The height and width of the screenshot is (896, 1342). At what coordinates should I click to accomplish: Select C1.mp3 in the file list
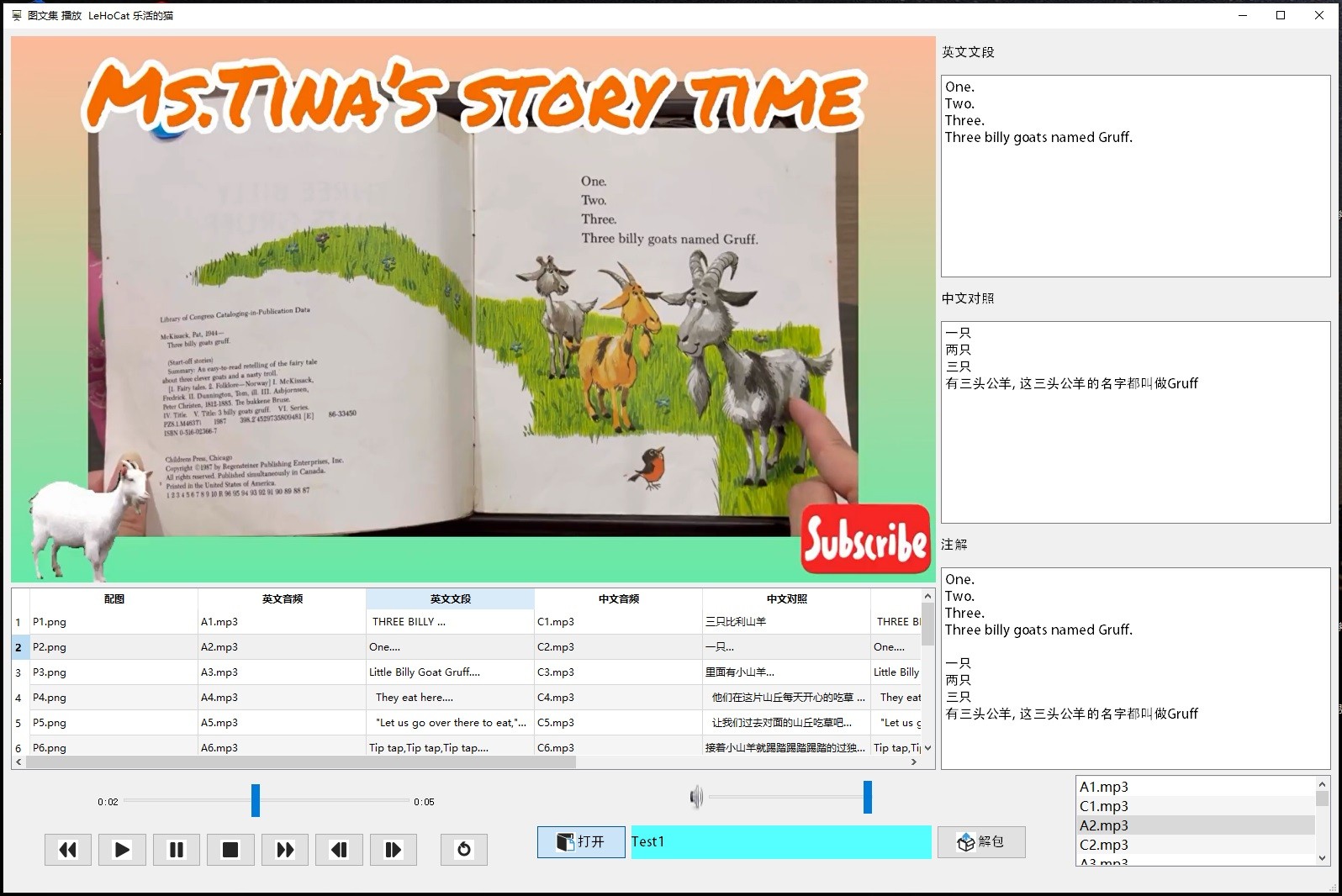point(1196,806)
